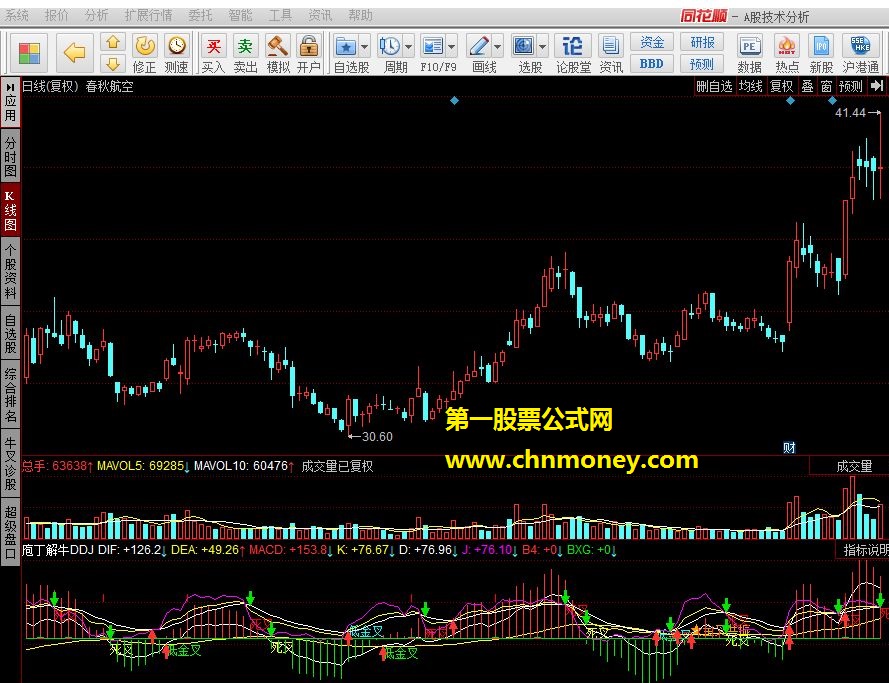This screenshot has height=683, width=889.
Task: Open the 资讯 menu in menu bar
Action: (x=320, y=15)
